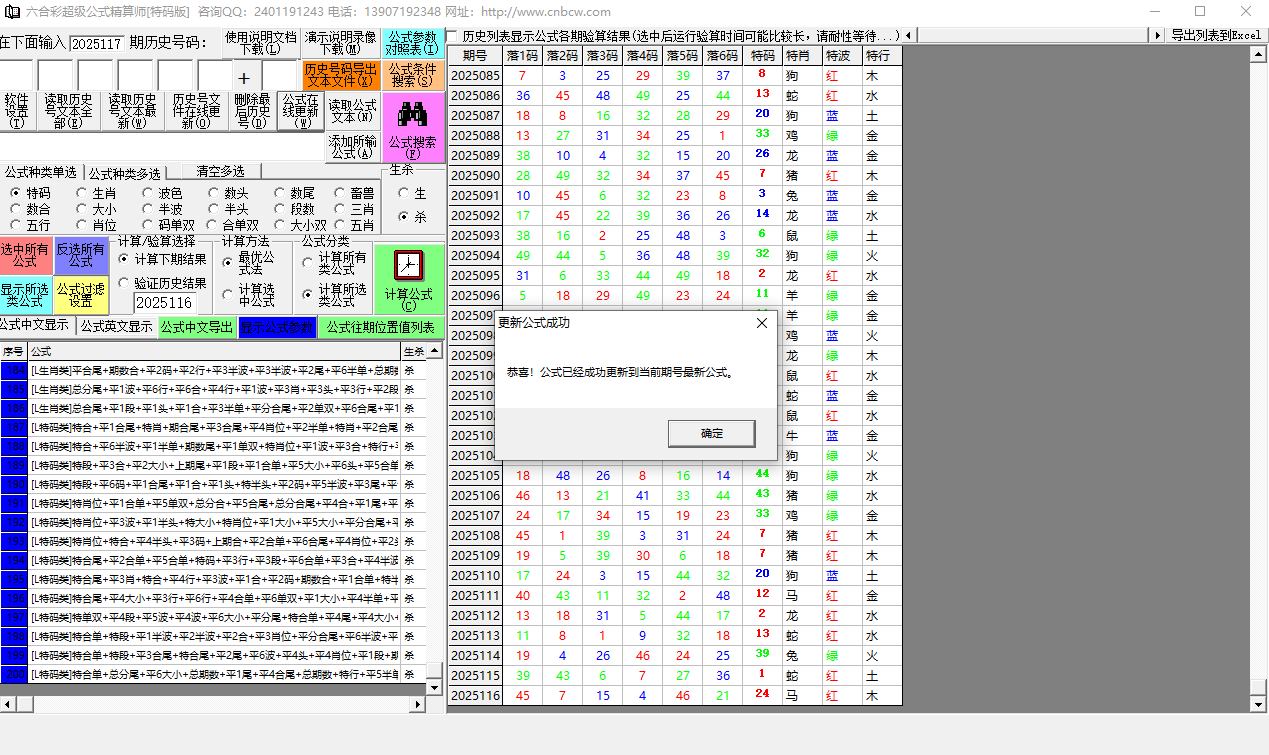Viewport: 1269px width, 755px height.
Task: Switch to the 公式种类多选 tab
Action: pyautogui.click(x=124, y=173)
